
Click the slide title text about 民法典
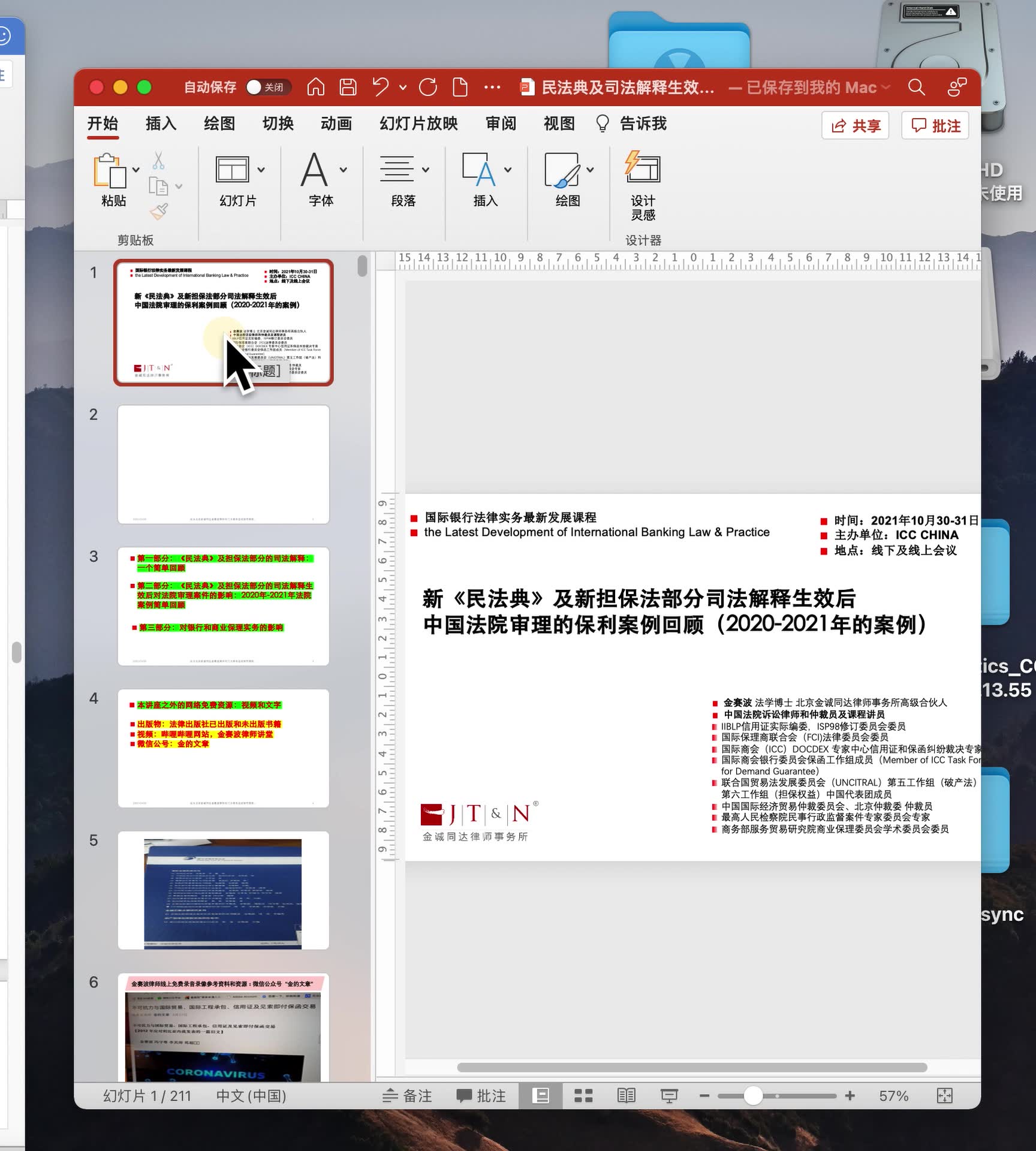pos(676,611)
